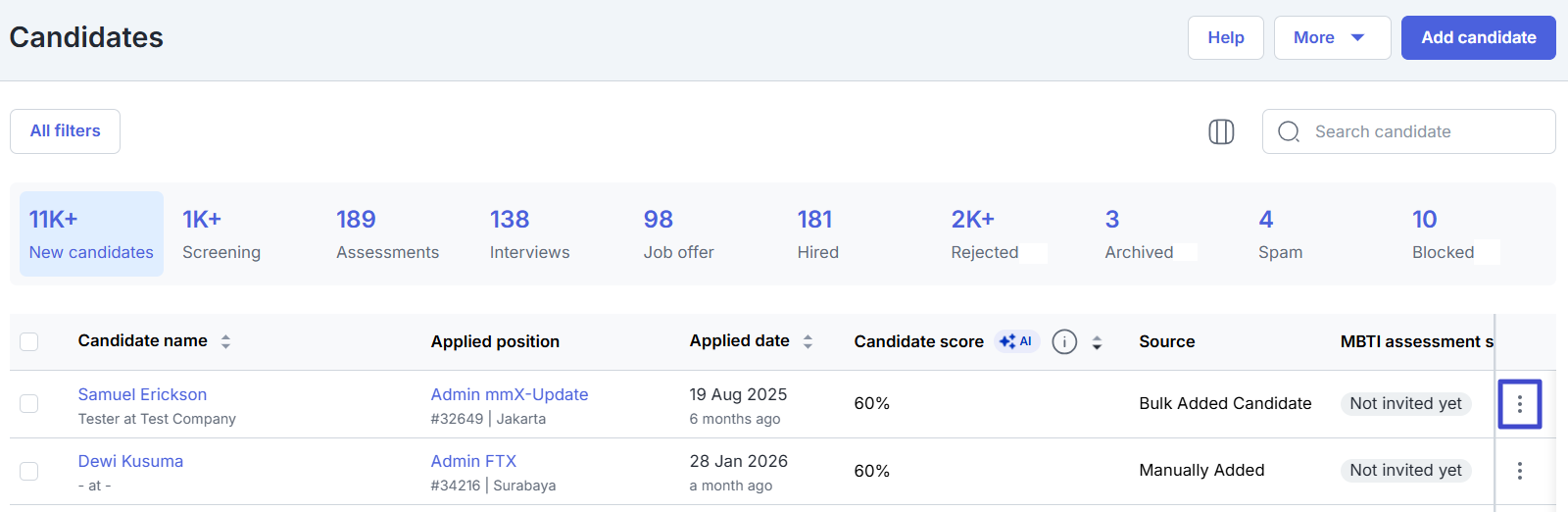The image size is (1568, 512).
Task: Go to the Rejected candidates tab
Action: click(984, 234)
